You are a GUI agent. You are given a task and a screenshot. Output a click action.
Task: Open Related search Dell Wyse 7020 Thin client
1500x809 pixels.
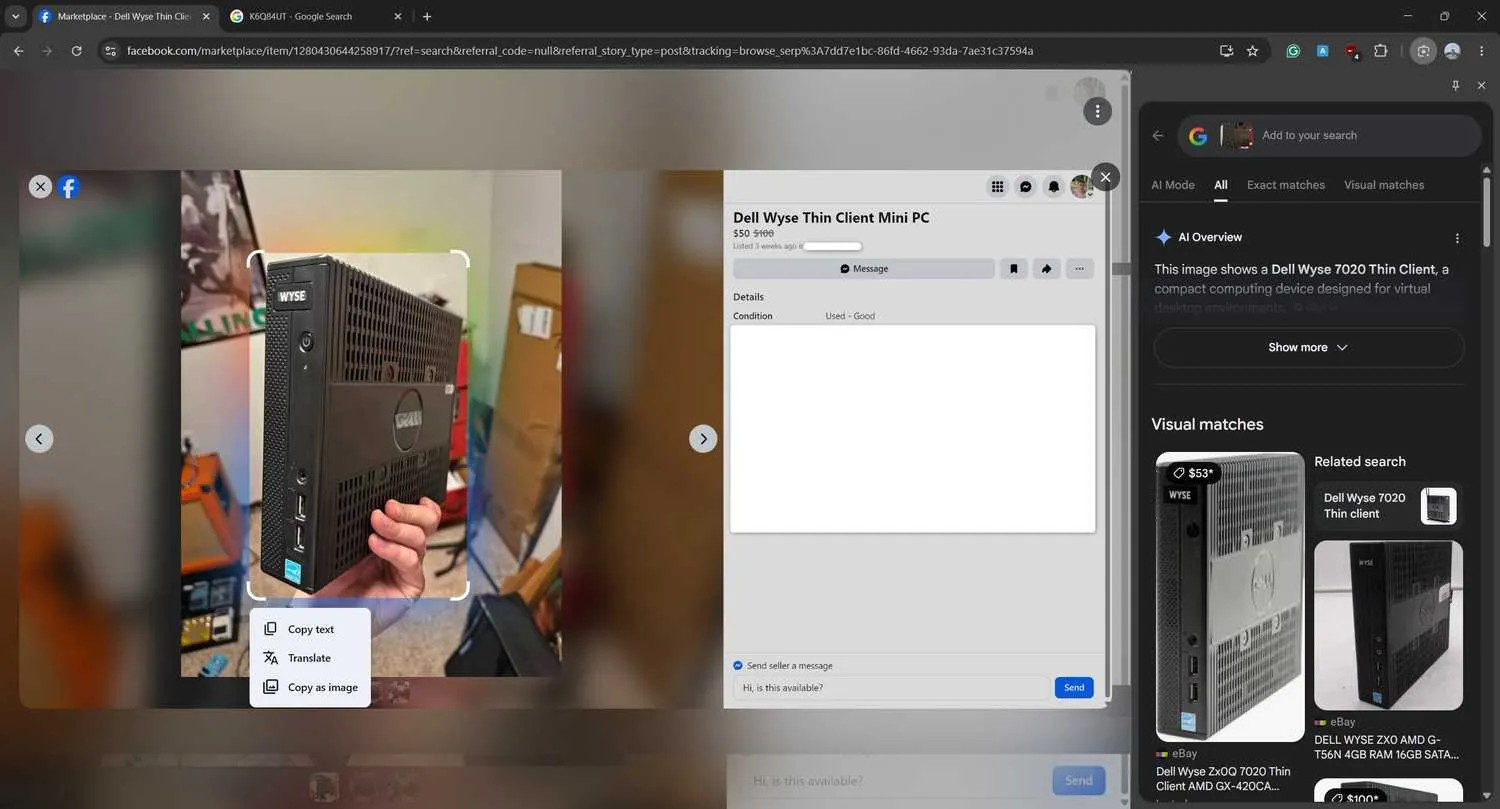click(x=1389, y=506)
